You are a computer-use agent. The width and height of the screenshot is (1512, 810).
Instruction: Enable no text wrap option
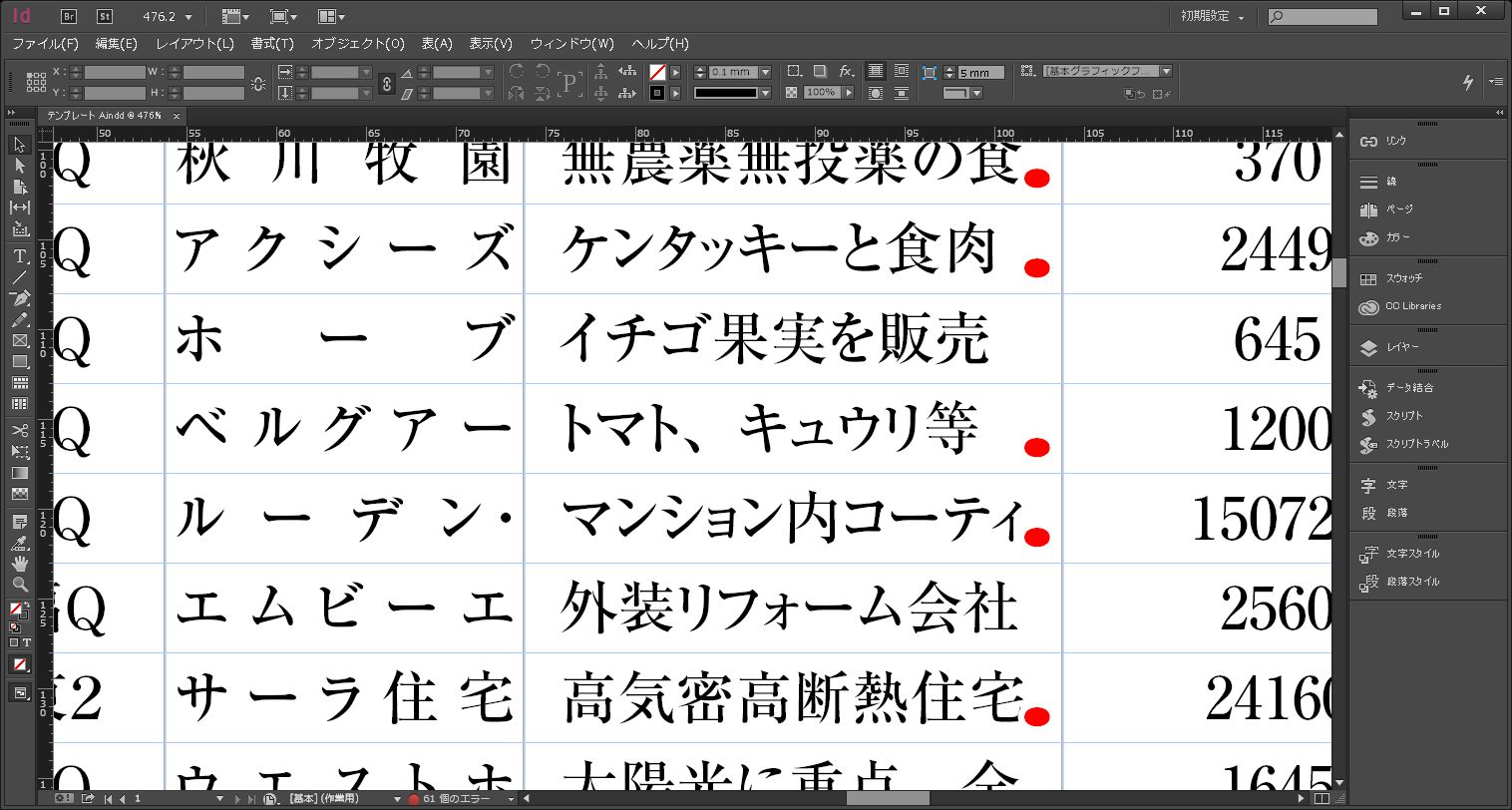point(875,72)
